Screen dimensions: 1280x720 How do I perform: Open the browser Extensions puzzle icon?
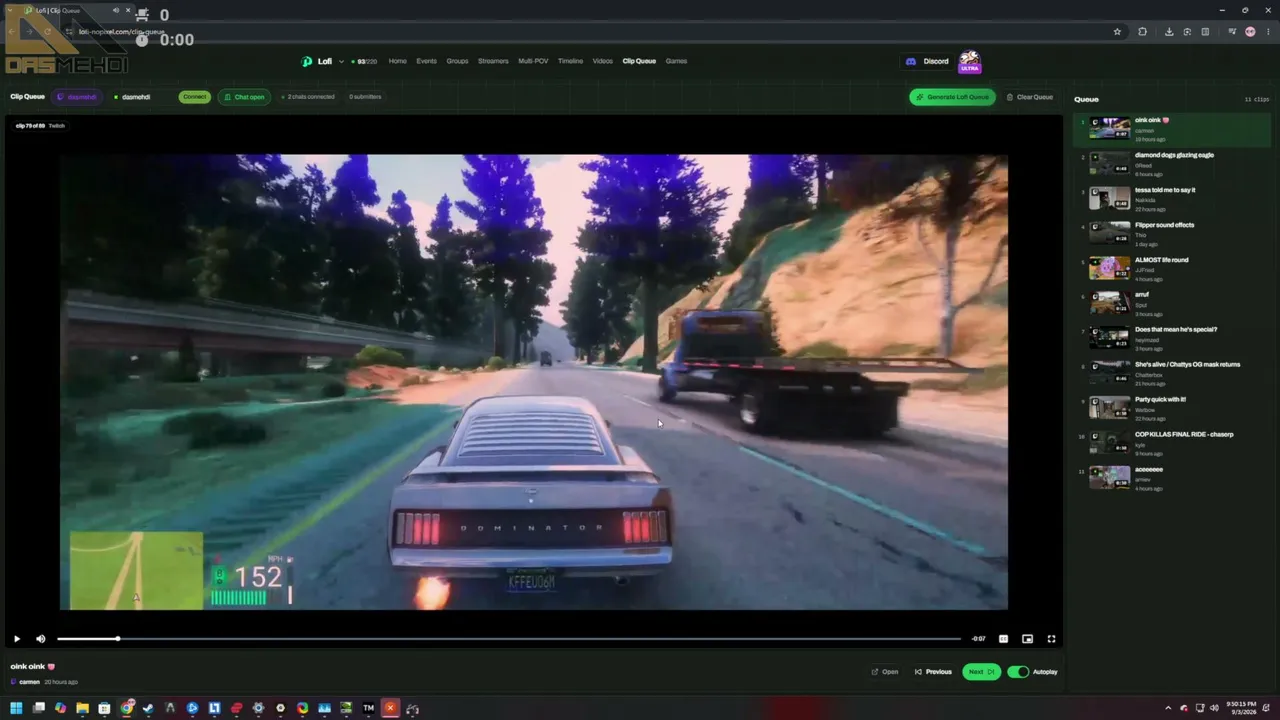click(x=1143, y=32)
